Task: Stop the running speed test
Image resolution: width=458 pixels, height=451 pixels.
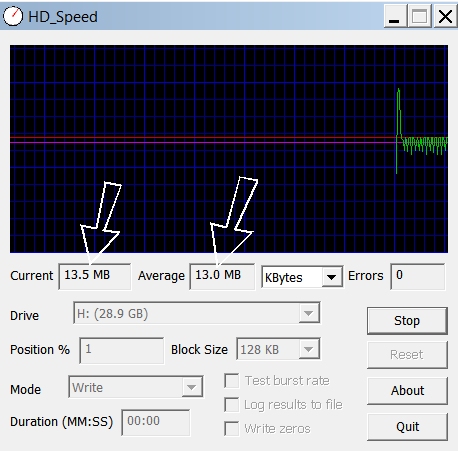Action: (x=407, y=321)
